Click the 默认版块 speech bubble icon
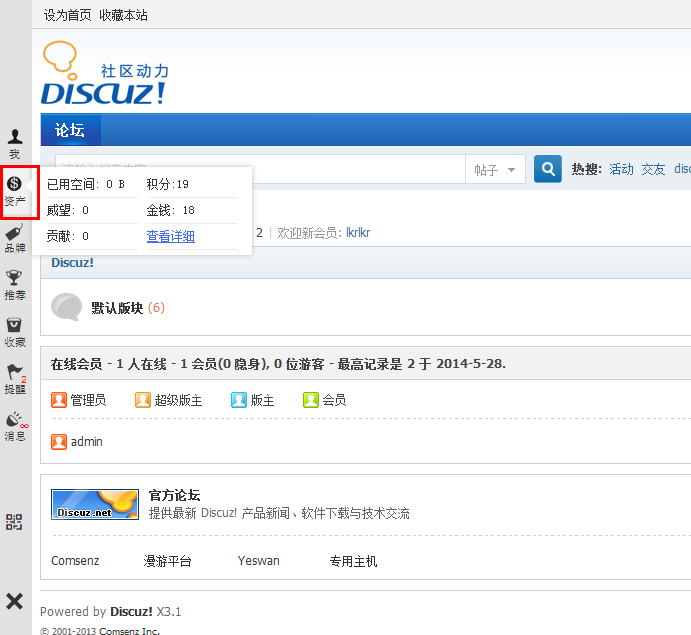691x635 pixels. [67, 307]
